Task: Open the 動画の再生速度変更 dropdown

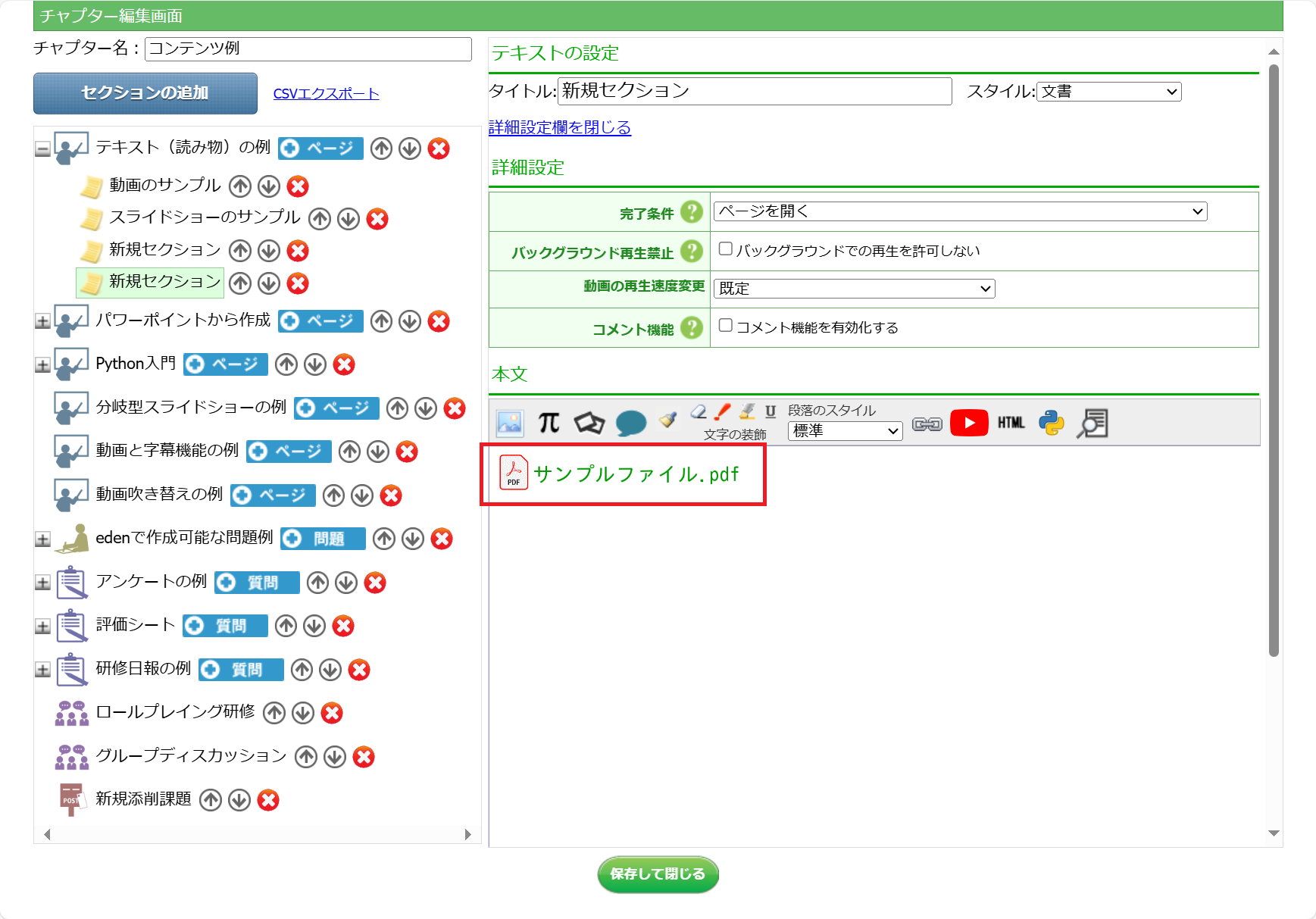Action: tap(854, 289)
